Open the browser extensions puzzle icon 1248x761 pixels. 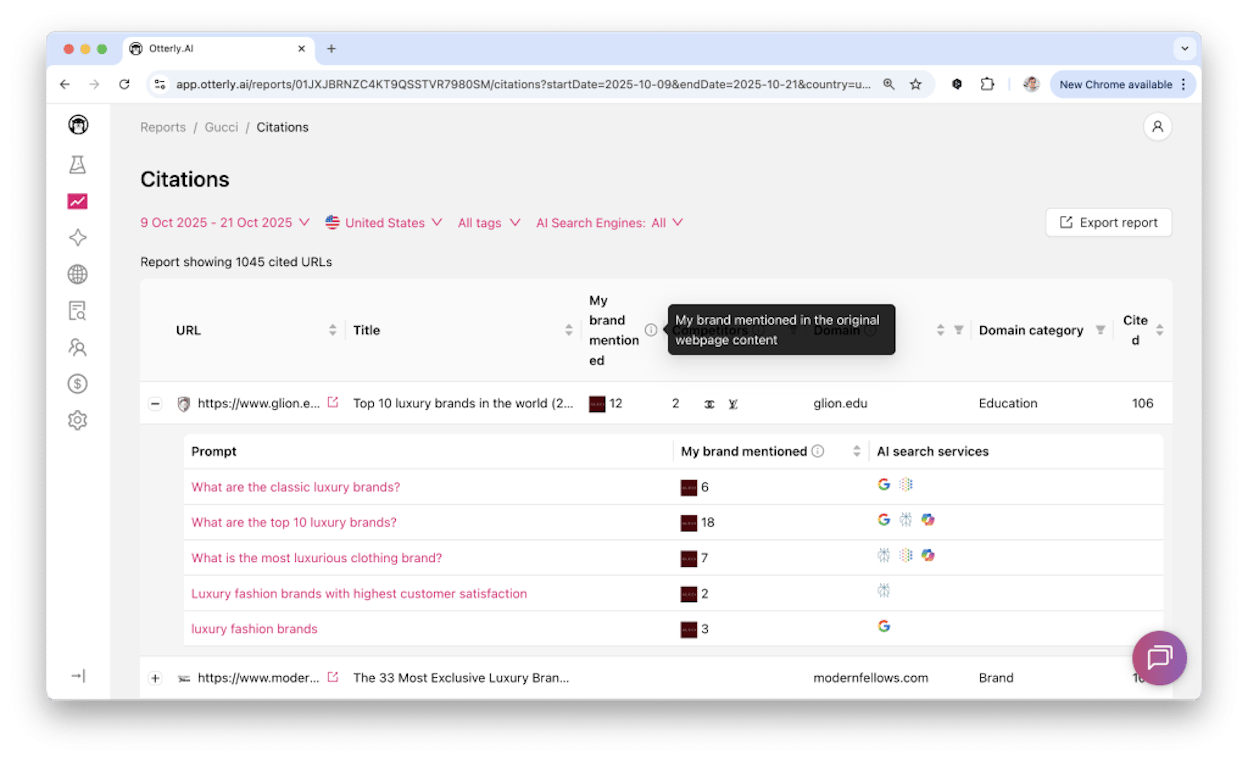(987, 85)
